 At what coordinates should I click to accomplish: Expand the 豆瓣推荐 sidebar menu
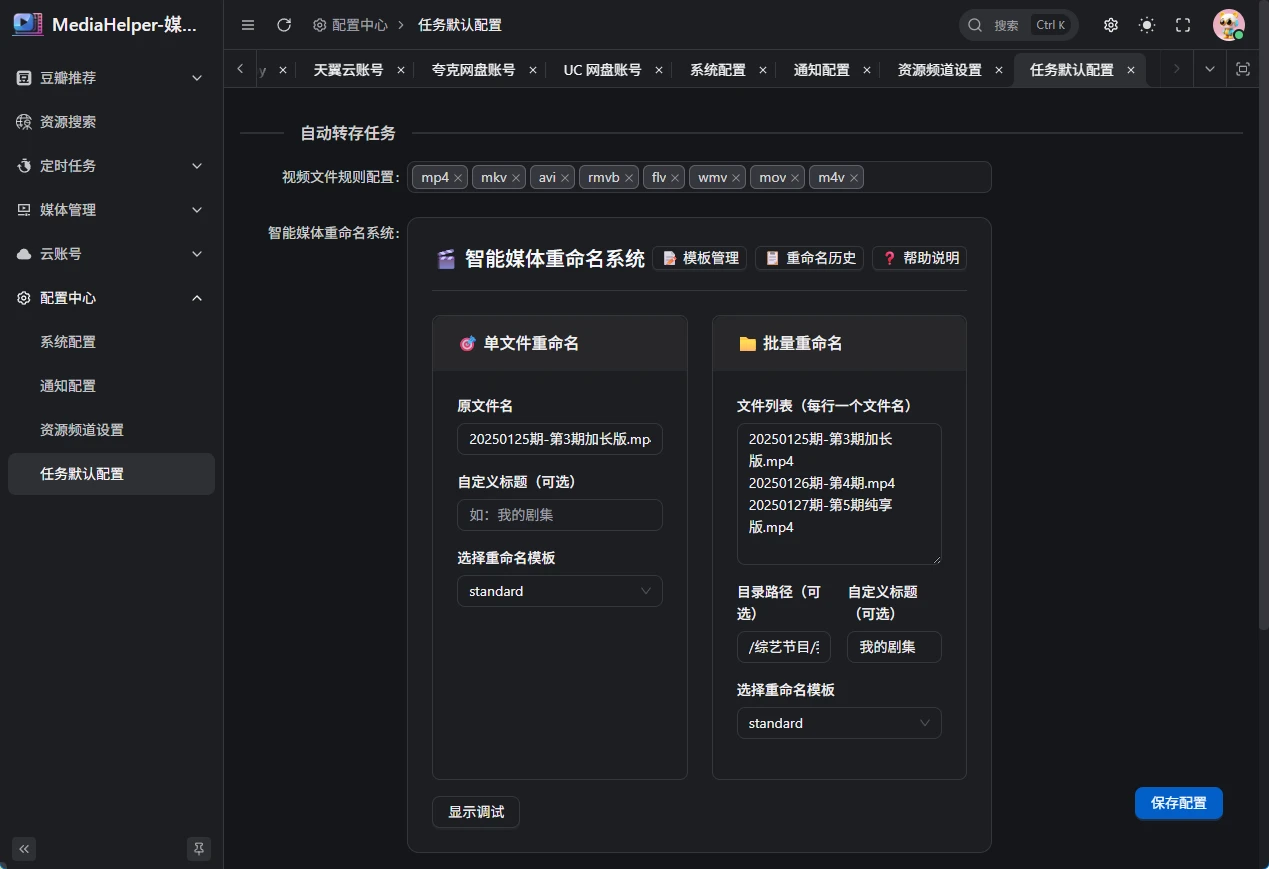111,78
